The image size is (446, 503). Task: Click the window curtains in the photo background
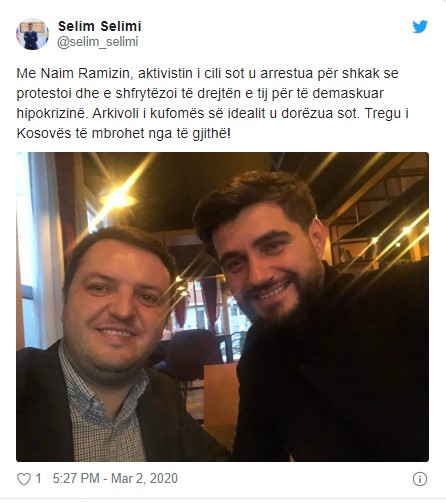(210, 302)
